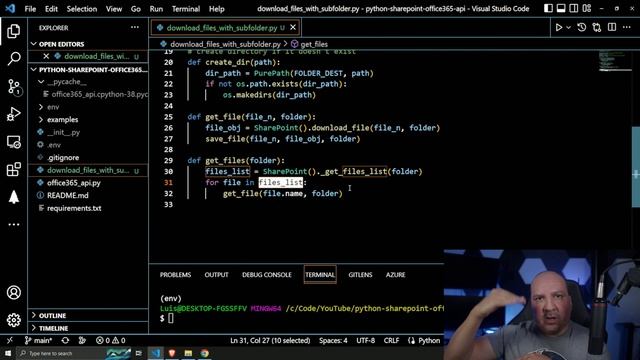This screenshot has height=360, width=640.
Task: Open the Selection menu
Action: (x=82, y=9)
